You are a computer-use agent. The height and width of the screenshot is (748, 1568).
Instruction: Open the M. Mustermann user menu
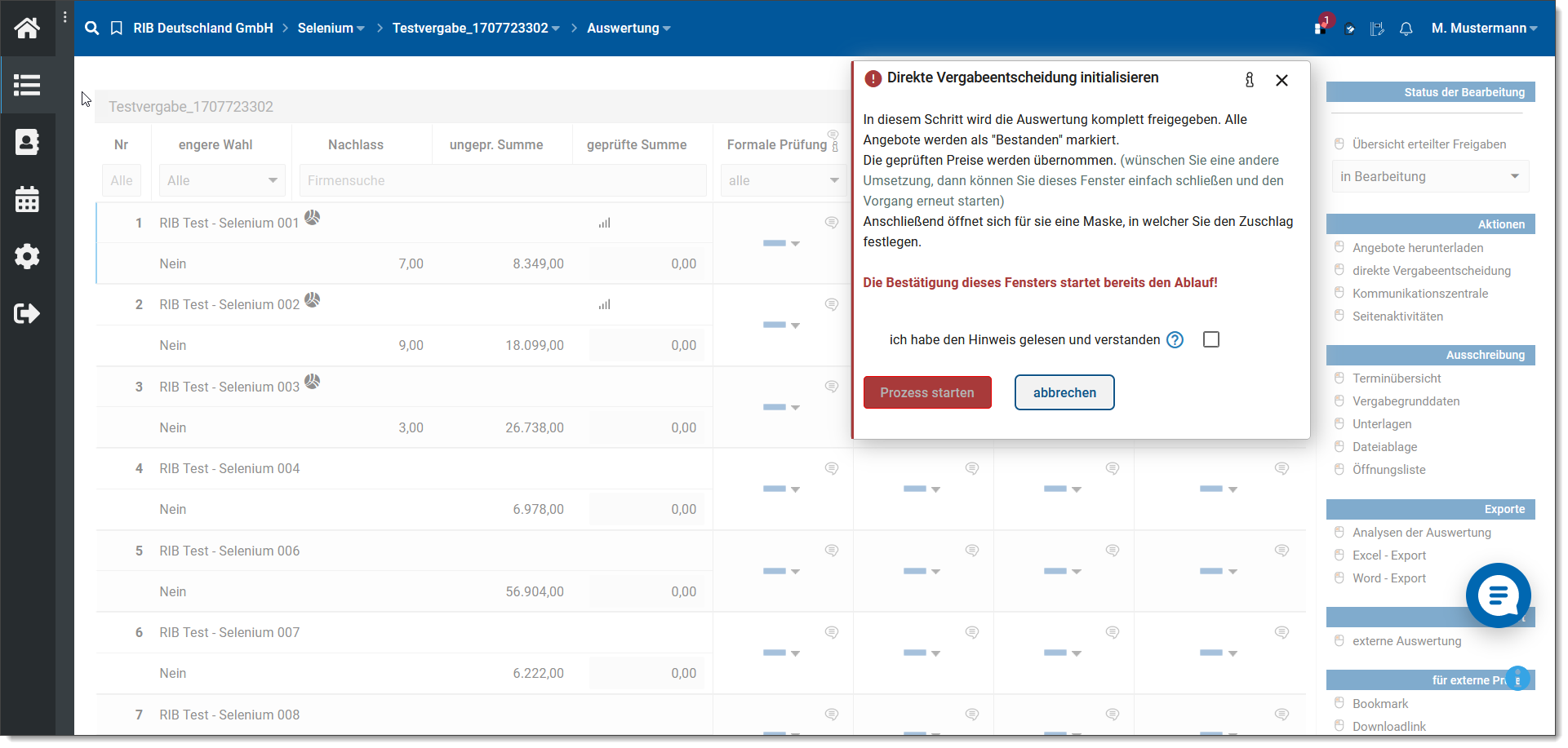pyautogui.click(x=1483, y=29)
